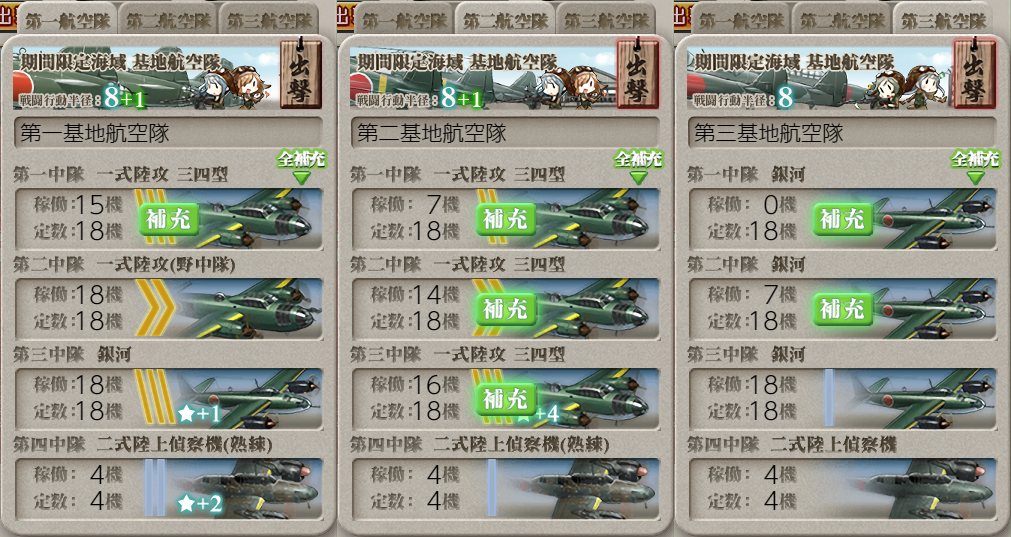This screenshot has width=1011, height=537.
Task: Select 二式陸上偵察機 in third air base
Action: (842, 488)
